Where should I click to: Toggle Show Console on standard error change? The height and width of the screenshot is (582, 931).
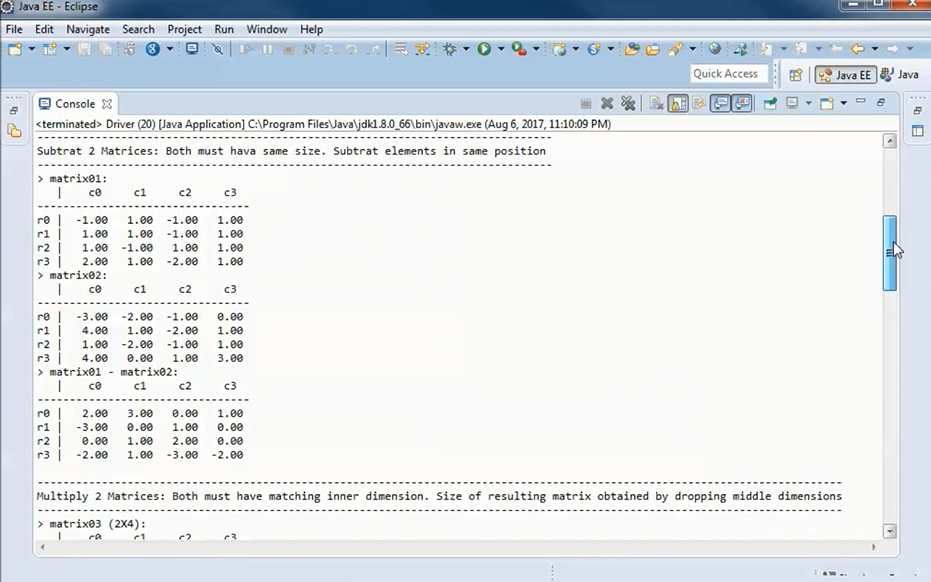click(742, 104)
